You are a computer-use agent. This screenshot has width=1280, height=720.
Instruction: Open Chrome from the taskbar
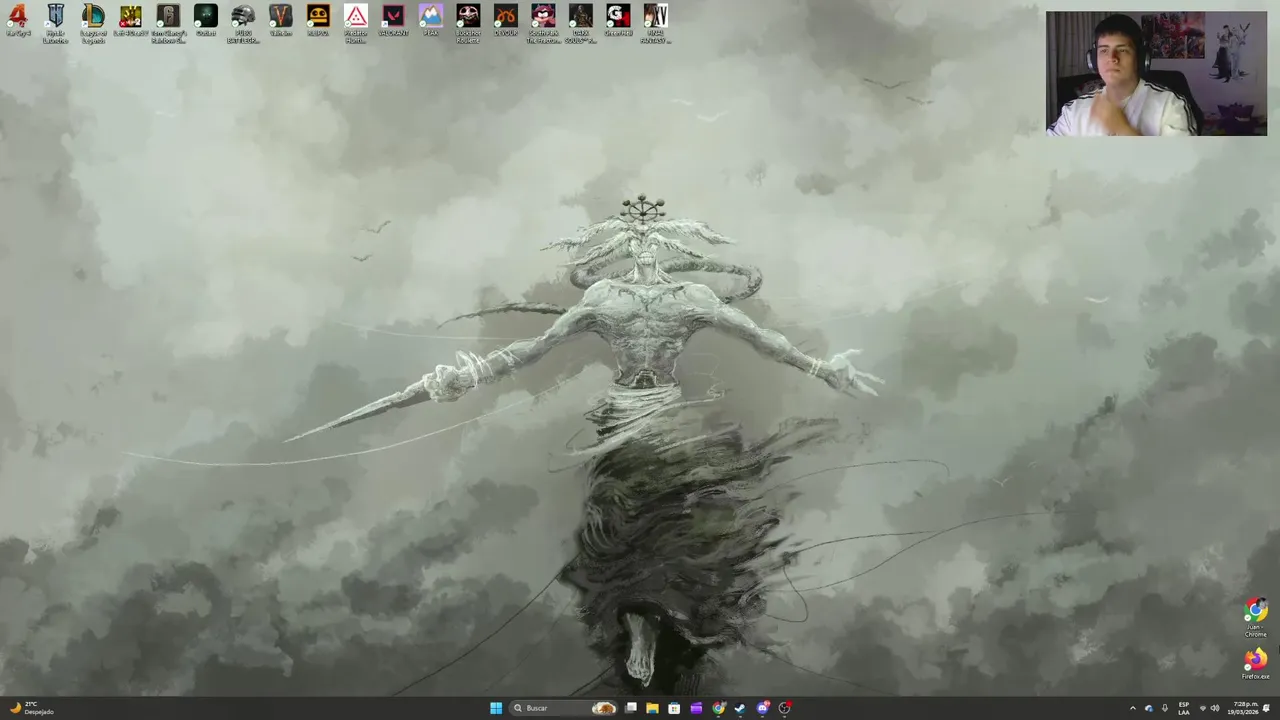pyautogui.click(x=718, y=708)
